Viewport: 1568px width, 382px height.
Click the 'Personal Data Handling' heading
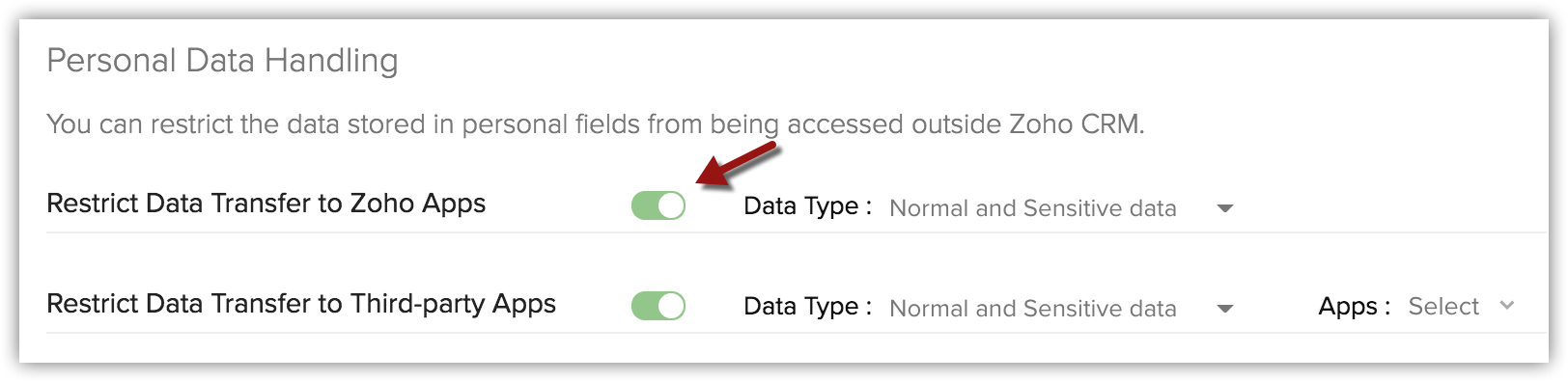pos(222,61)
